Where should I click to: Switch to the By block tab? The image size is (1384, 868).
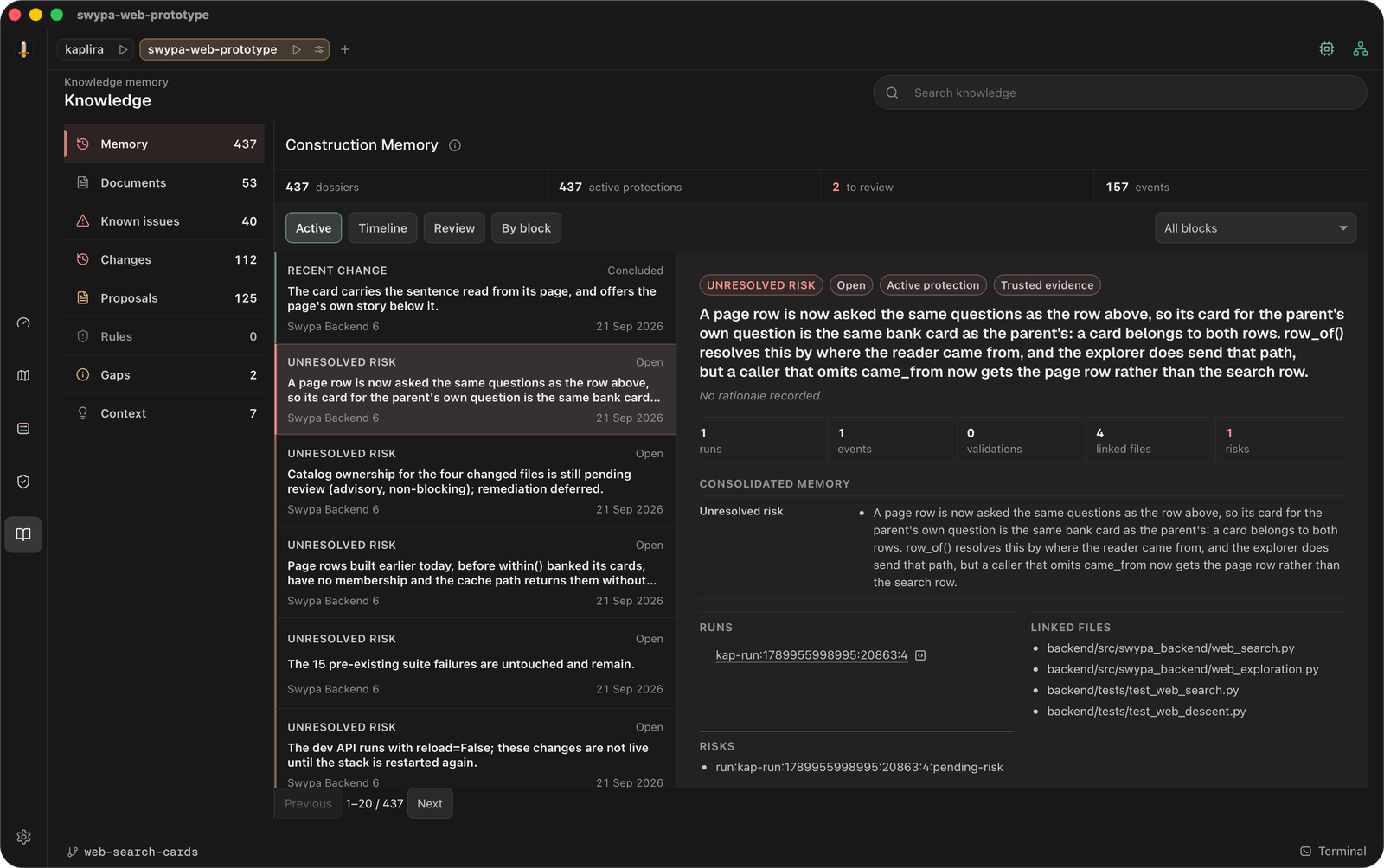[526, 228]
